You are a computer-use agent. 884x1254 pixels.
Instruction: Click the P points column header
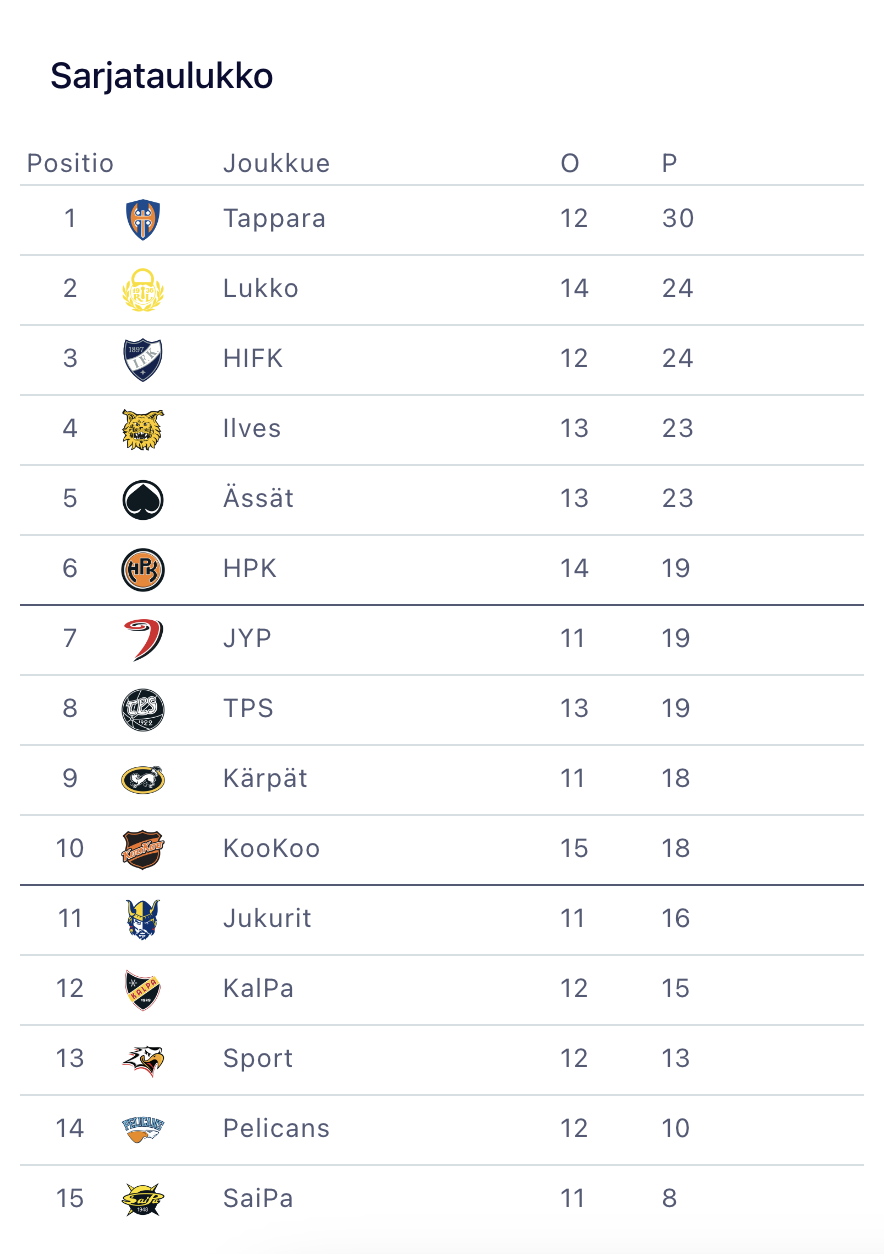point(669,163)
